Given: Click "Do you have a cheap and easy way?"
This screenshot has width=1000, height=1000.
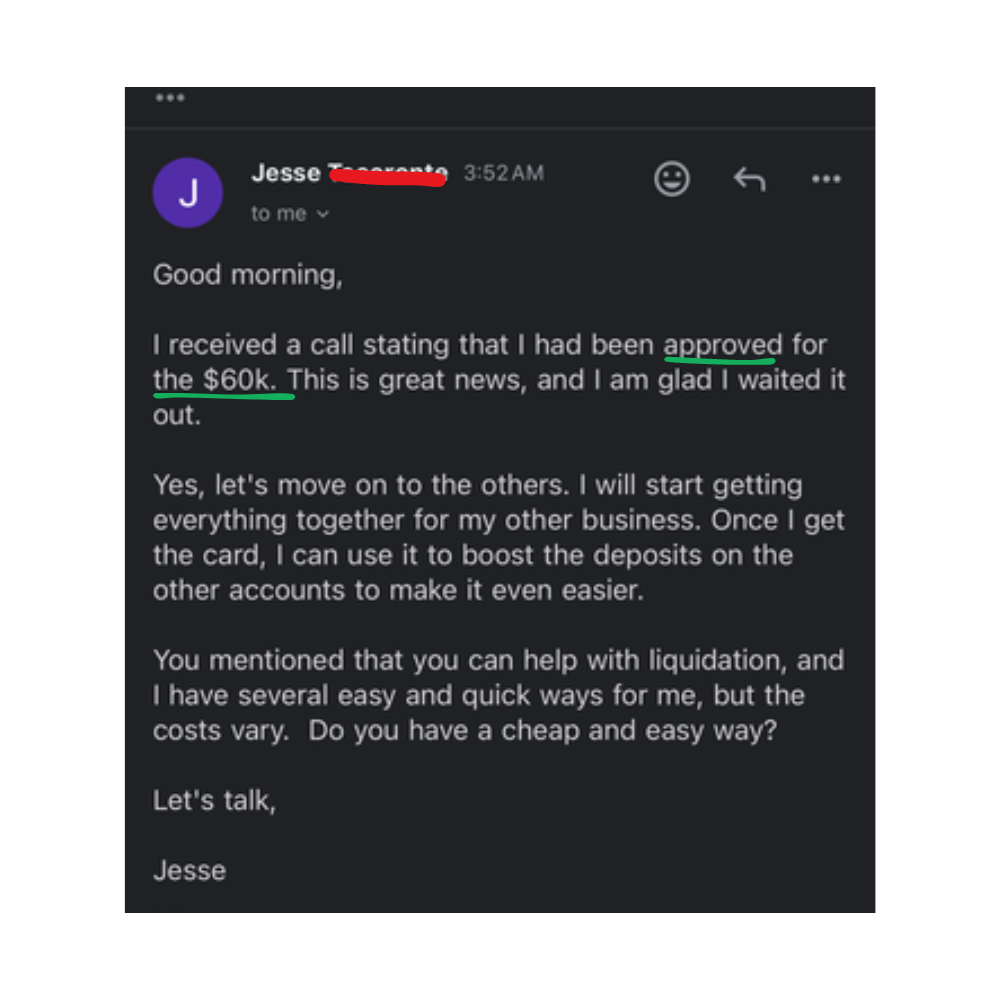Looking at the screenshot, I should (x=542, y=731).
